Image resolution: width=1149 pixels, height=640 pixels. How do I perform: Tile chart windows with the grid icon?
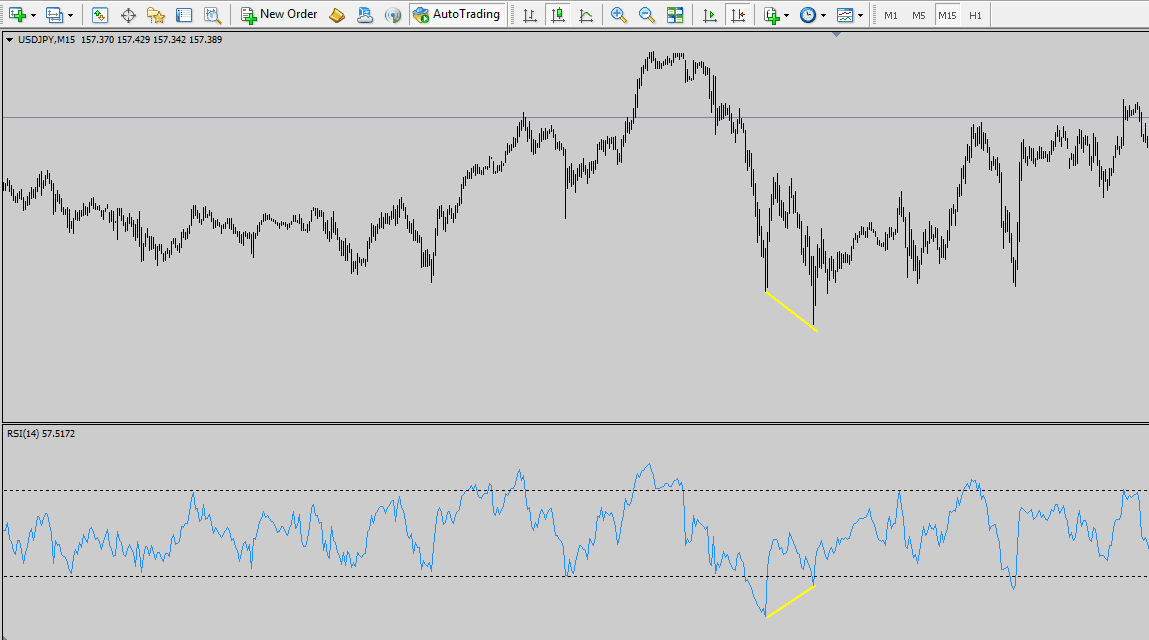click(675, 15)
